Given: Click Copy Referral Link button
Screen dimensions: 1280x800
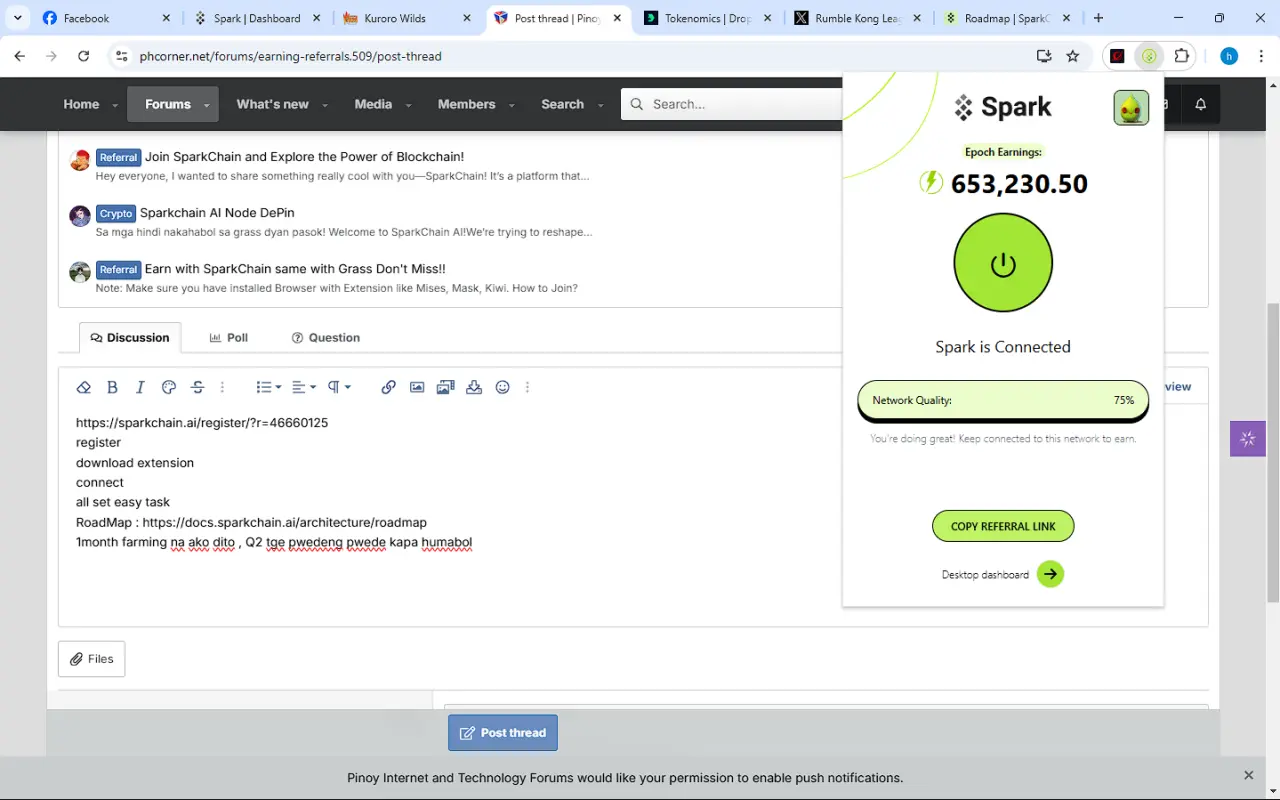Looking at the screenshot, I should [x=1003, y=526].
